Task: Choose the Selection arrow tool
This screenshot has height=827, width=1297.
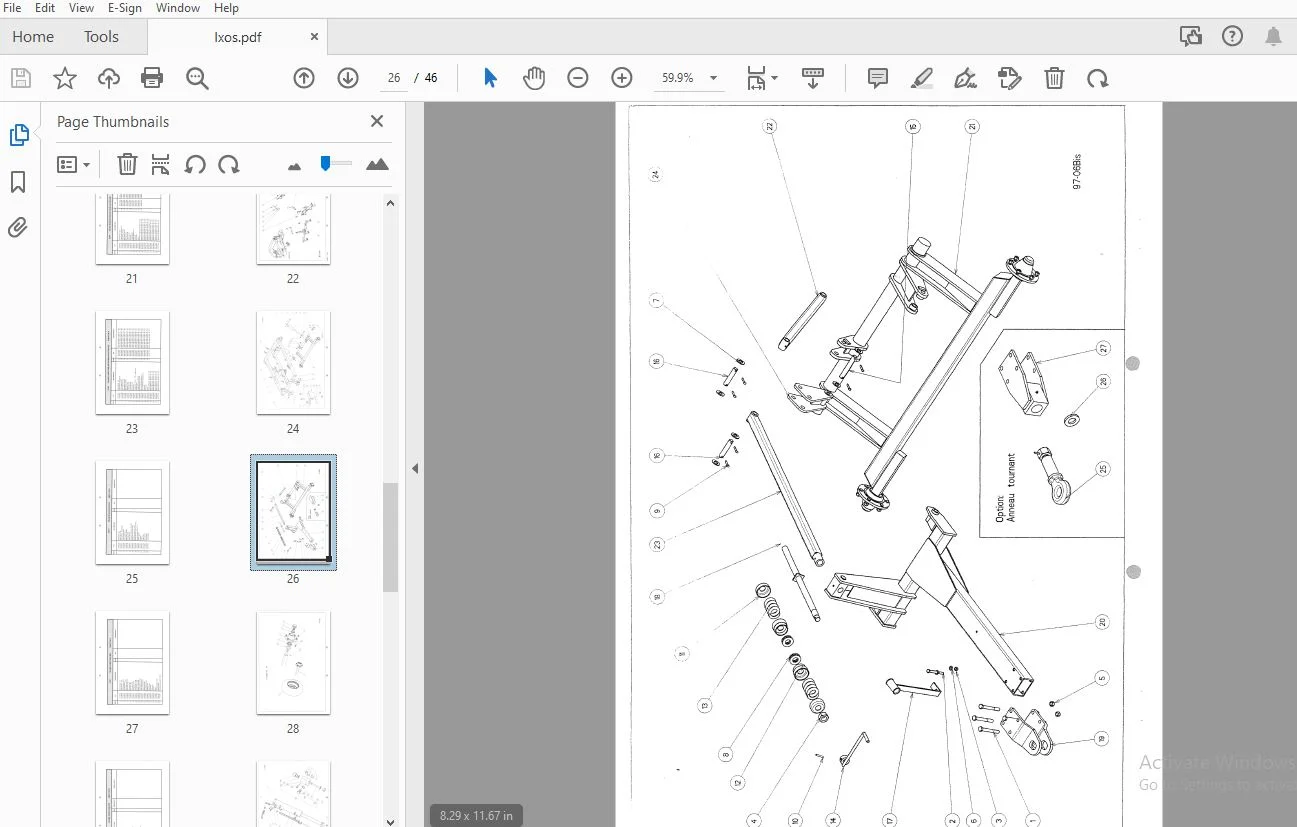Action: [490, 78]
